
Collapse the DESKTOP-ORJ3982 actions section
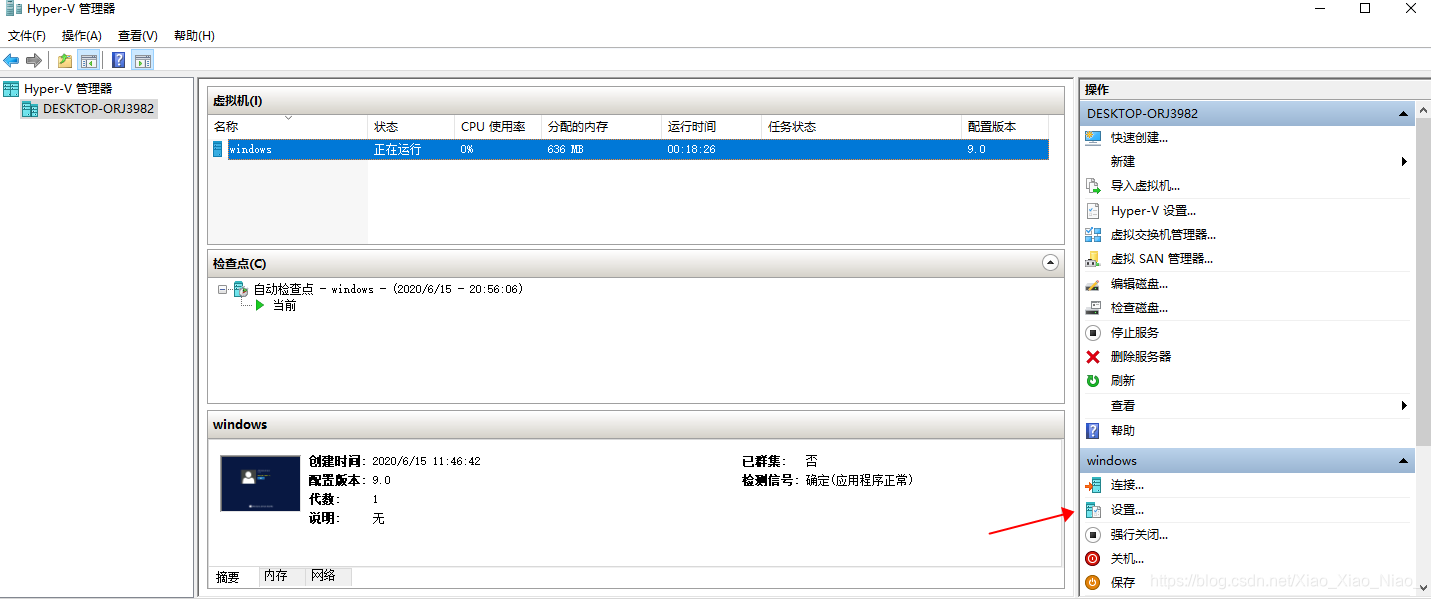tap(1404, 114)
